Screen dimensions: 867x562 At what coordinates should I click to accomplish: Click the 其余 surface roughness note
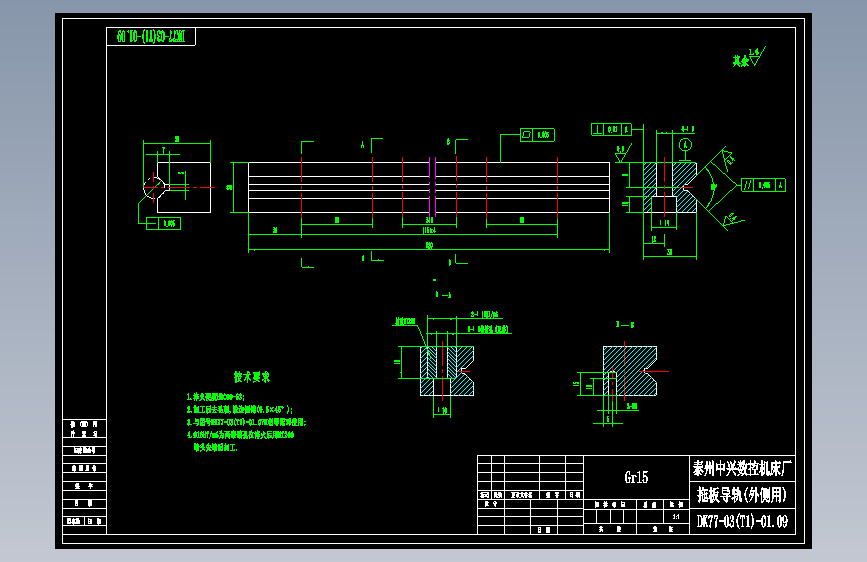(749, 58)
